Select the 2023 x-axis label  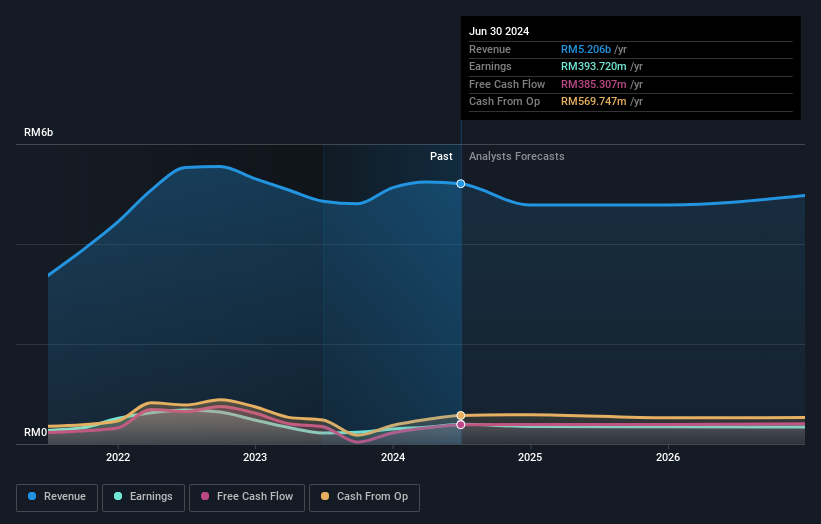[x=255, y=458]
